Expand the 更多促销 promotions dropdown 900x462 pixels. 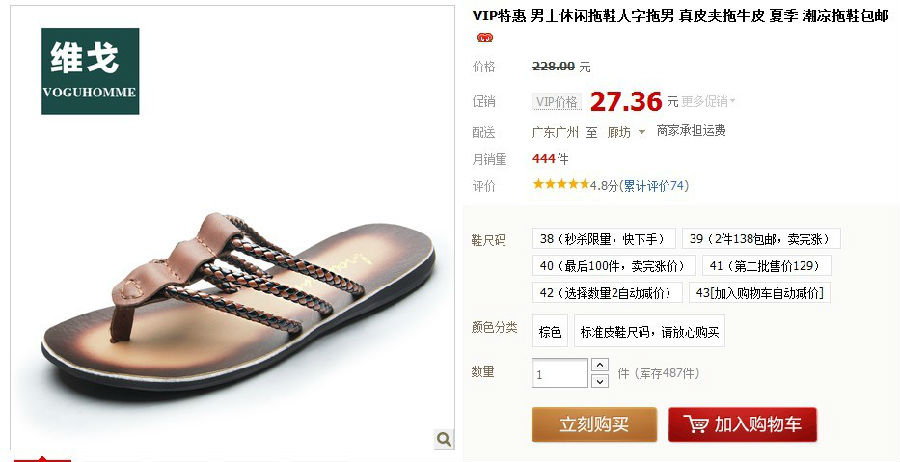(x=708, y=102)
